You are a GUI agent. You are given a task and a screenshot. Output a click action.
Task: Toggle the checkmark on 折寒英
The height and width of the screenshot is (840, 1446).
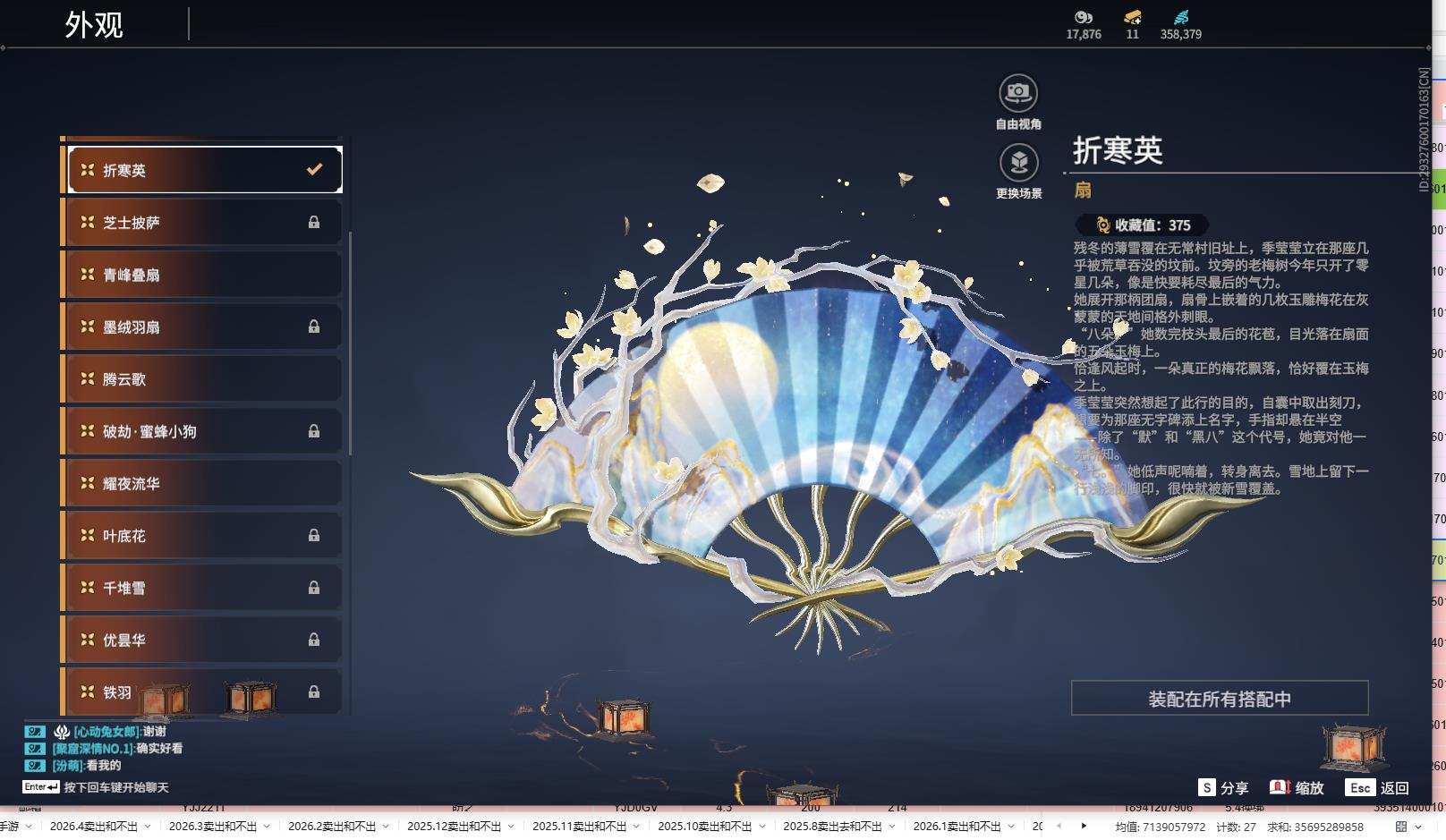click(313, 168)
